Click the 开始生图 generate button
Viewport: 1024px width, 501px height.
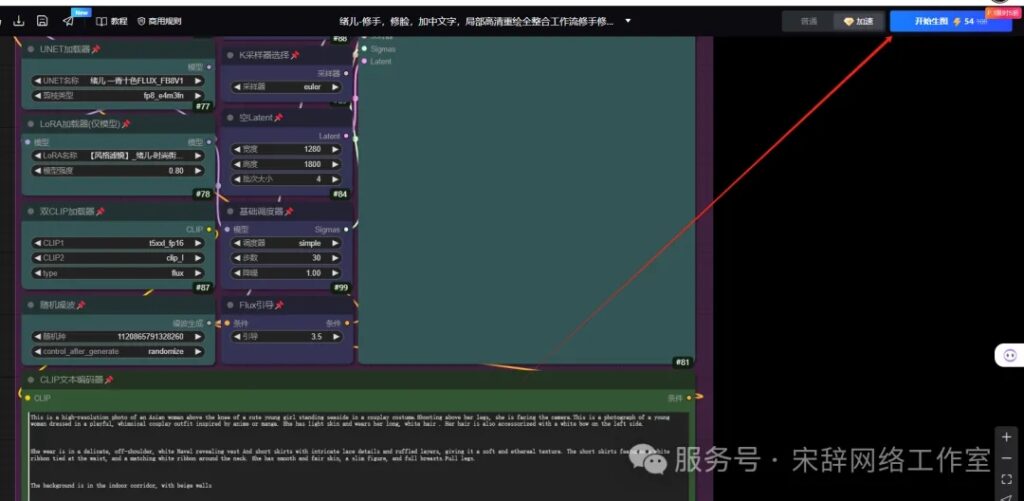tap(950, 21)
